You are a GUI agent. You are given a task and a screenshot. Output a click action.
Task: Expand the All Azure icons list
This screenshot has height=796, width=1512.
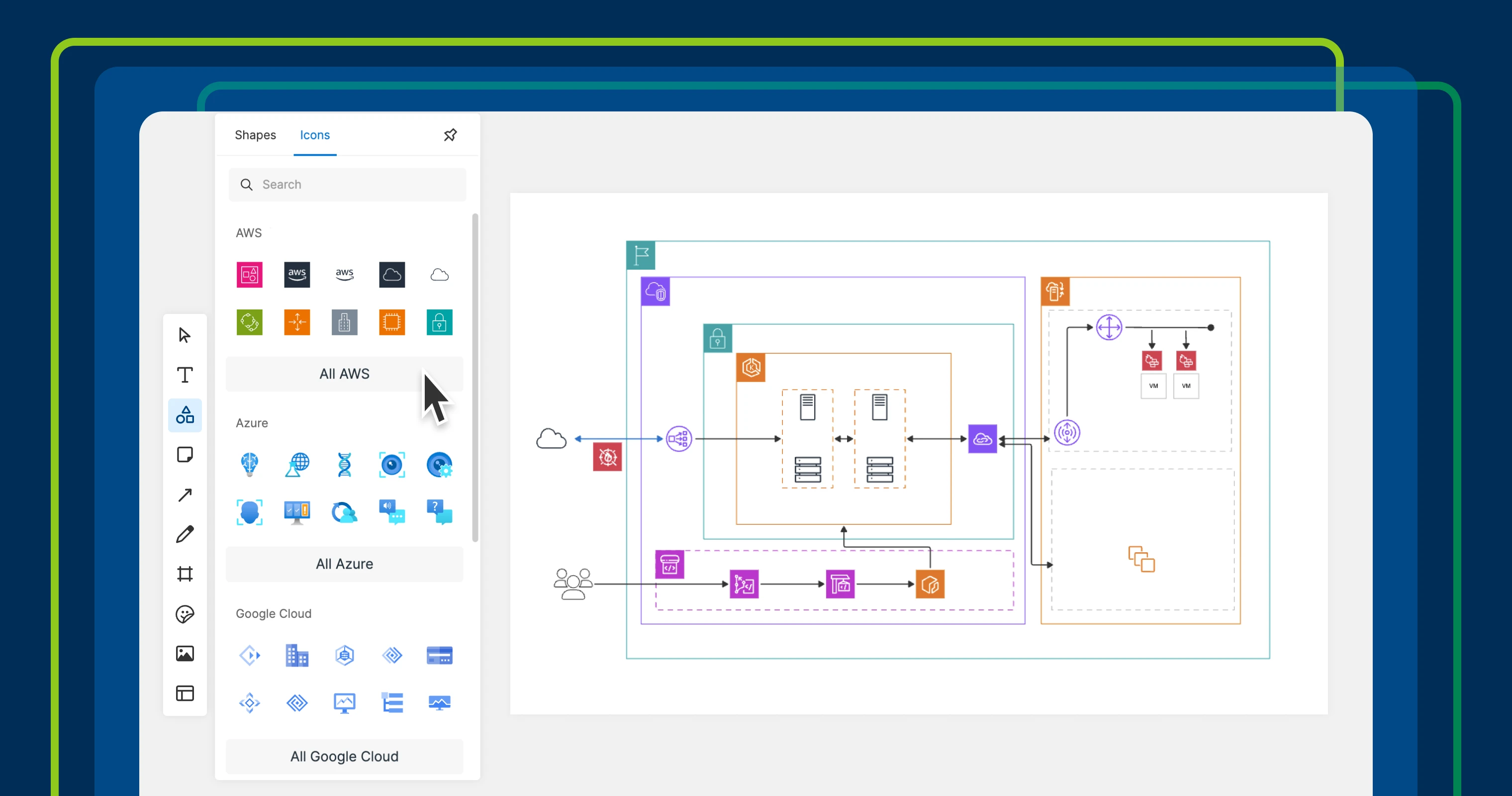pos(345,564)
